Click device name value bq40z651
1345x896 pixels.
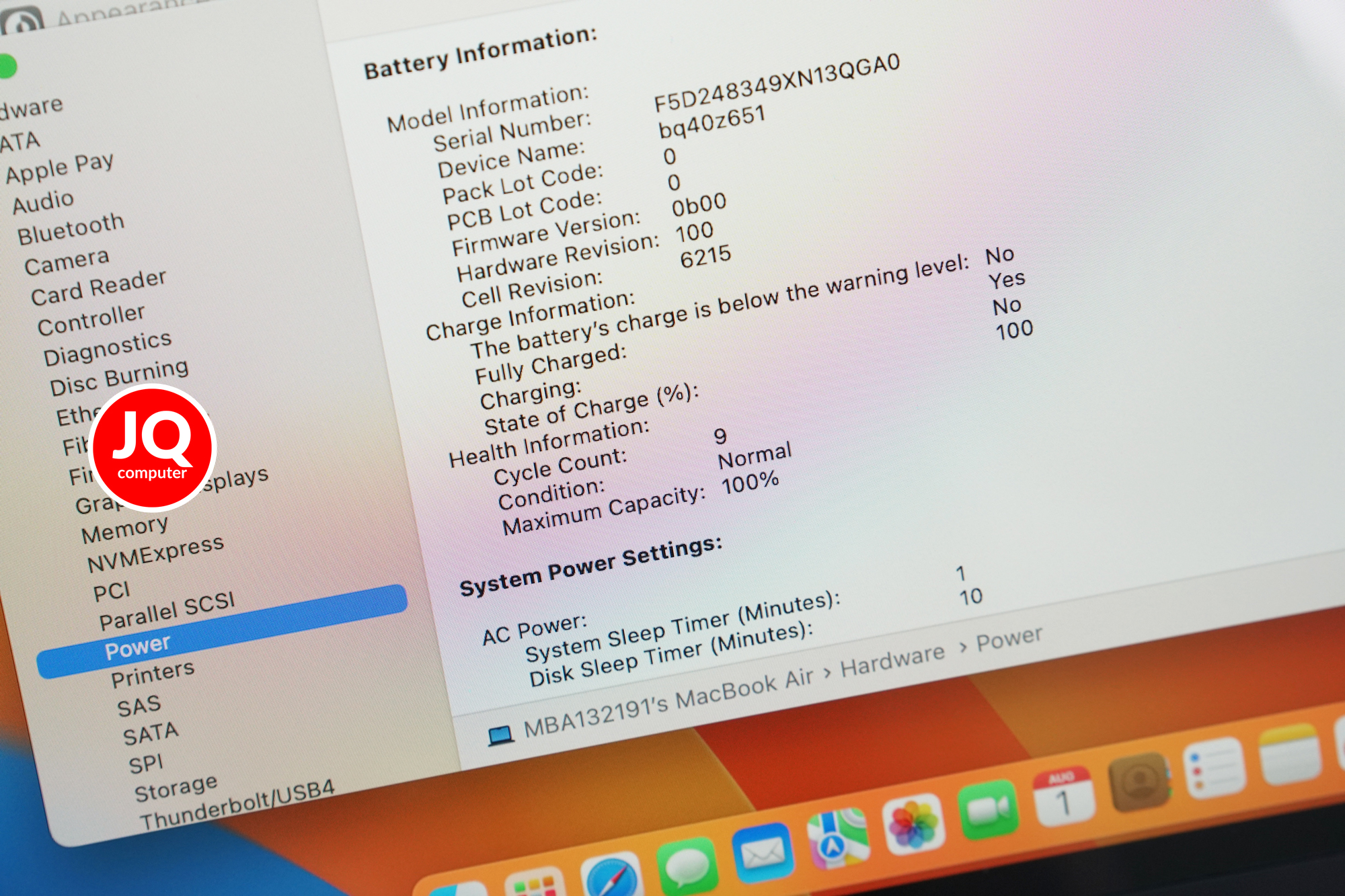712,122
